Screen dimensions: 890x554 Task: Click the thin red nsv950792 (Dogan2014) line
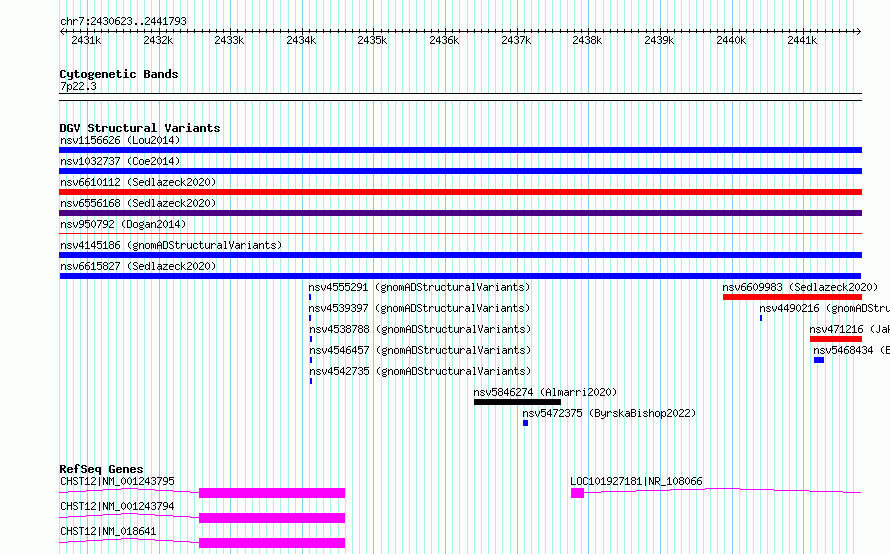pyautogui.click(x=460, y=233)
